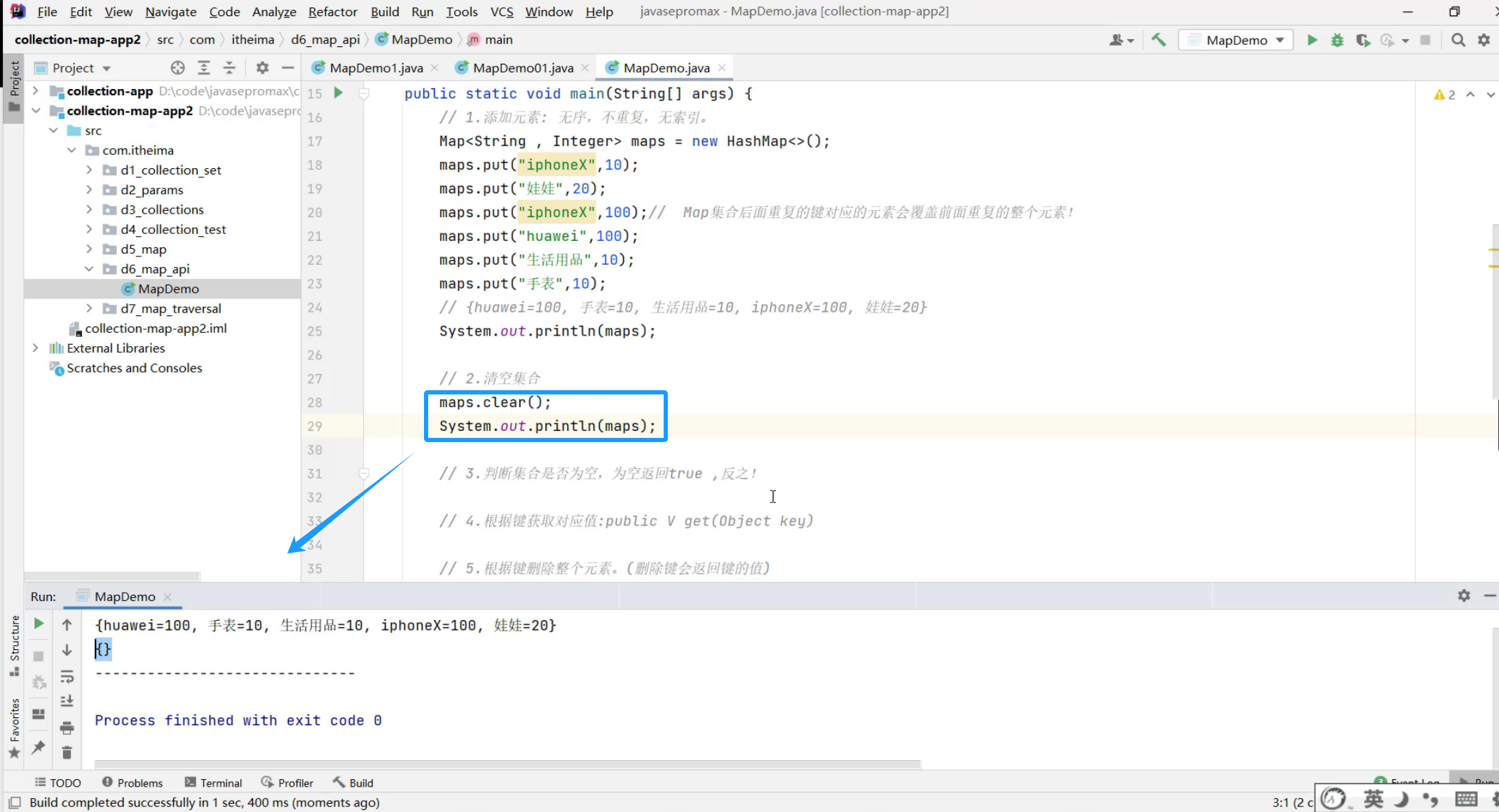Toggle scroll to end in console
Screen dimensions: 1499x812
[67, 701]
